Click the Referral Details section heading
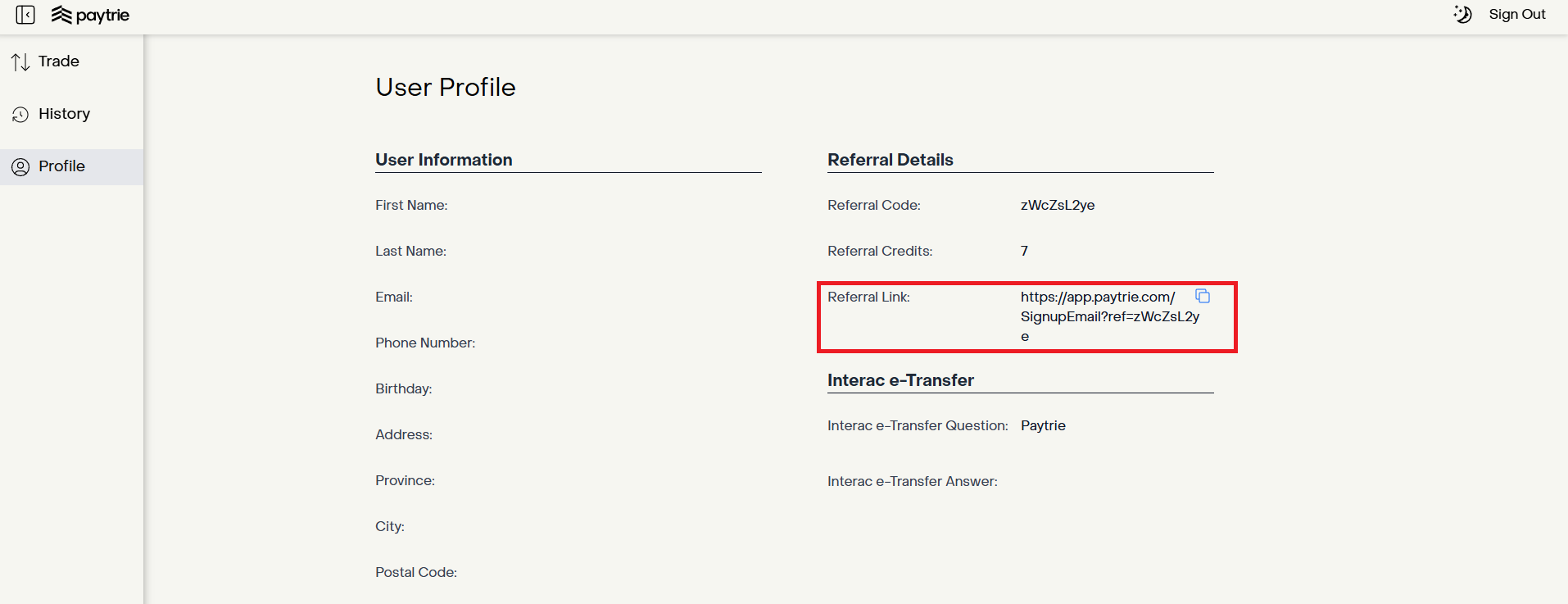 click(x=890, y=160)
